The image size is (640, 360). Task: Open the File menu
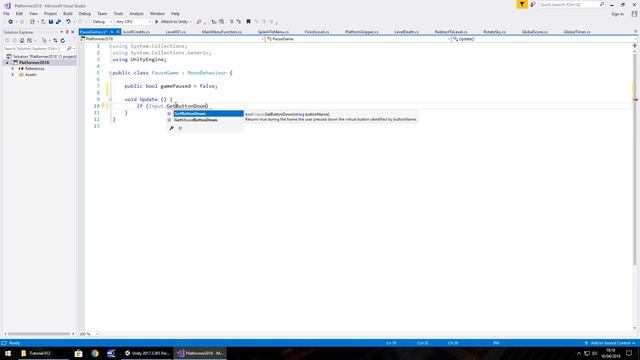[x=6, y=13]
